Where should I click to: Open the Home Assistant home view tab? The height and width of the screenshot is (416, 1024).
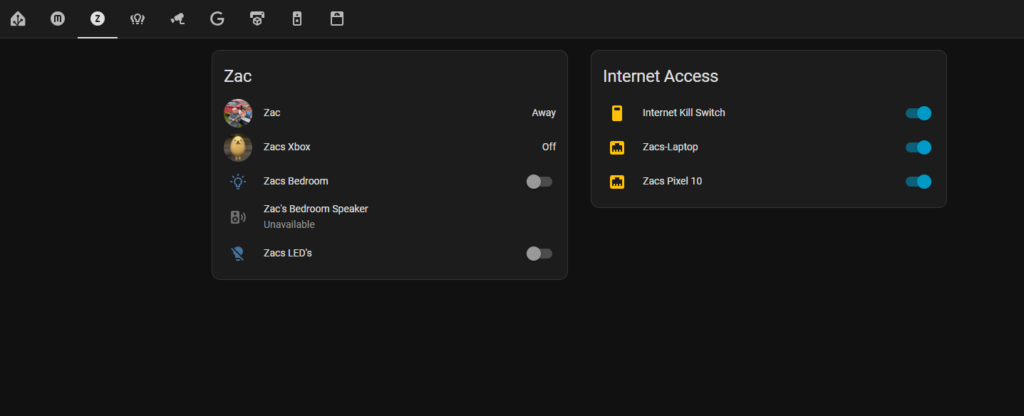pyautogui.click(x=18, y=18)
